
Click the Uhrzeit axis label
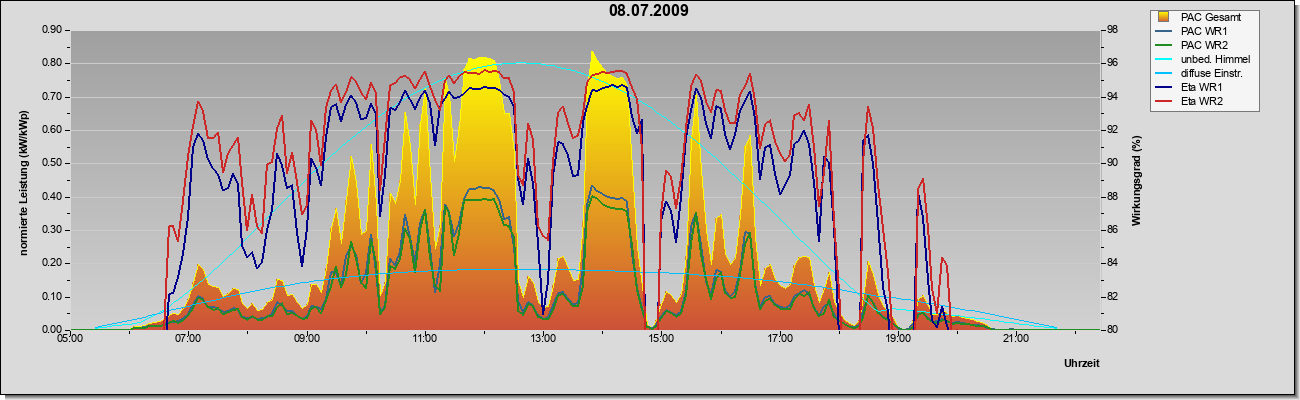click(1081, 364)
